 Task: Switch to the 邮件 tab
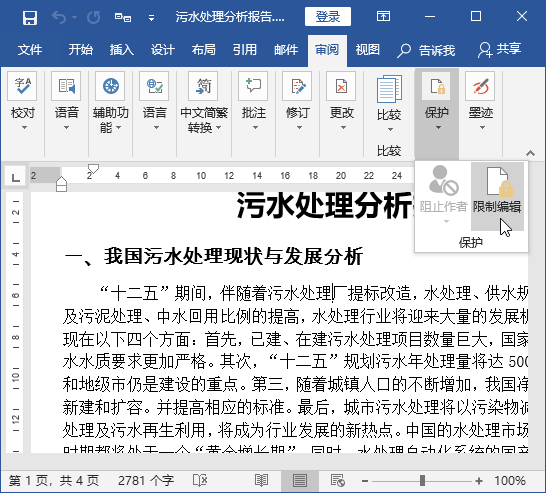(286, 50)
